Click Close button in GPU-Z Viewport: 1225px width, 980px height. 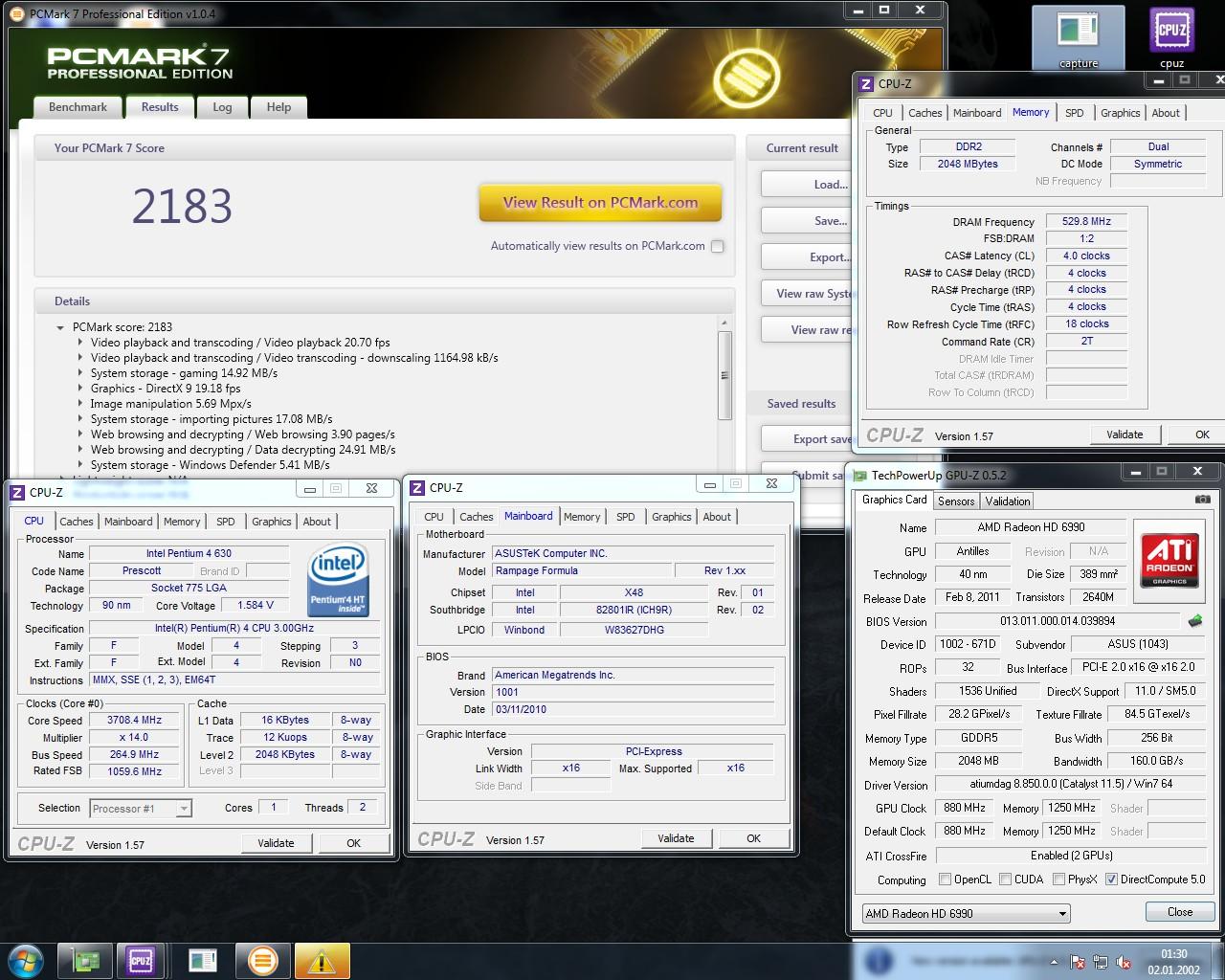click(1179, 912)
